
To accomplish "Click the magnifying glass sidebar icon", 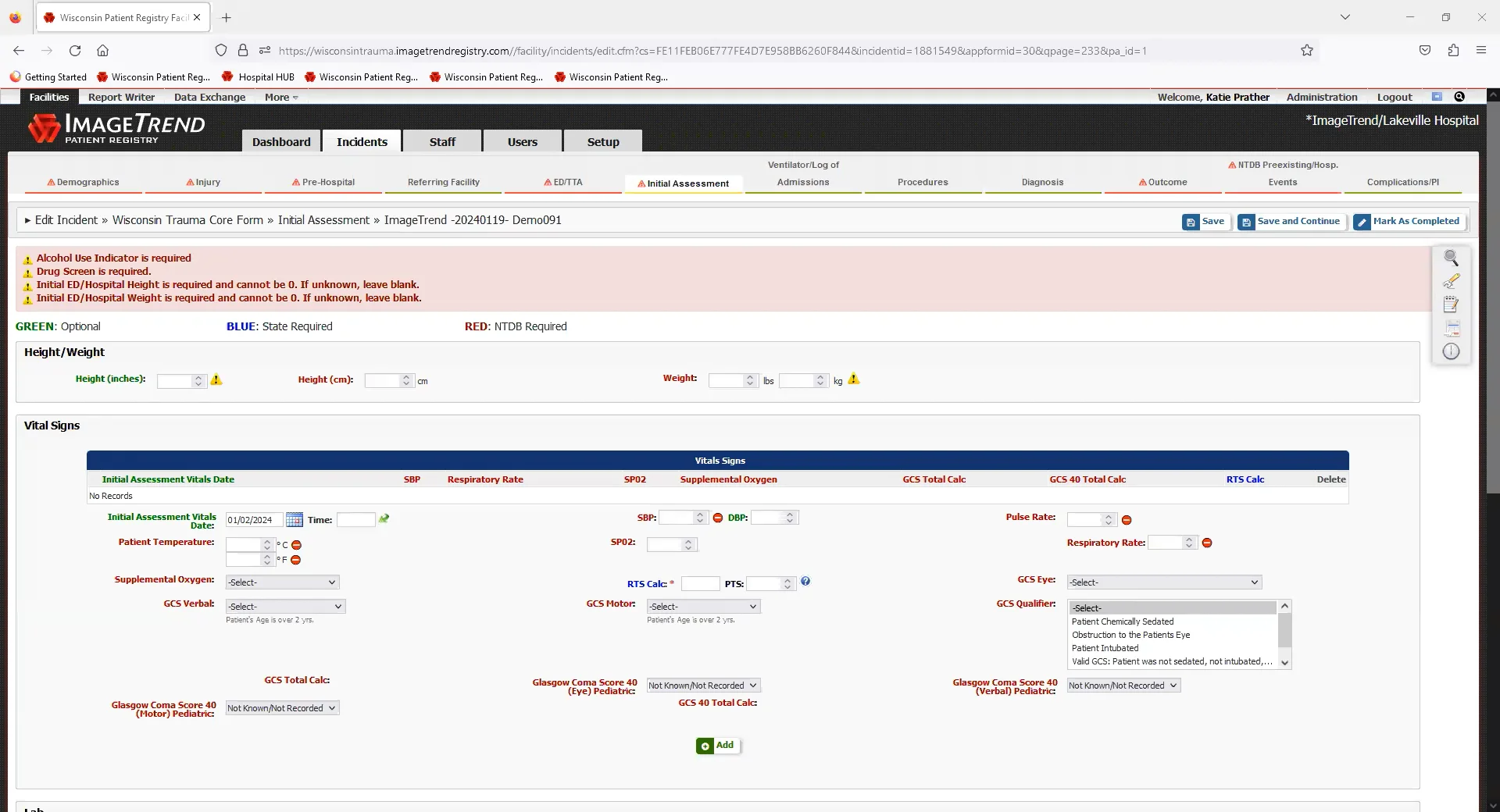I will point(1451,258).
